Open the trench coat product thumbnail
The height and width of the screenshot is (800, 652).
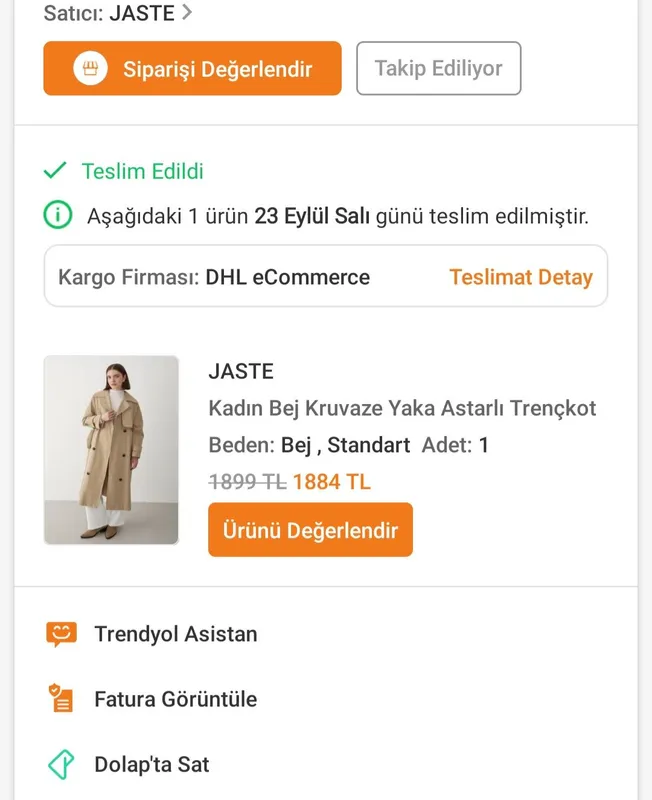(x=111, y=450)
